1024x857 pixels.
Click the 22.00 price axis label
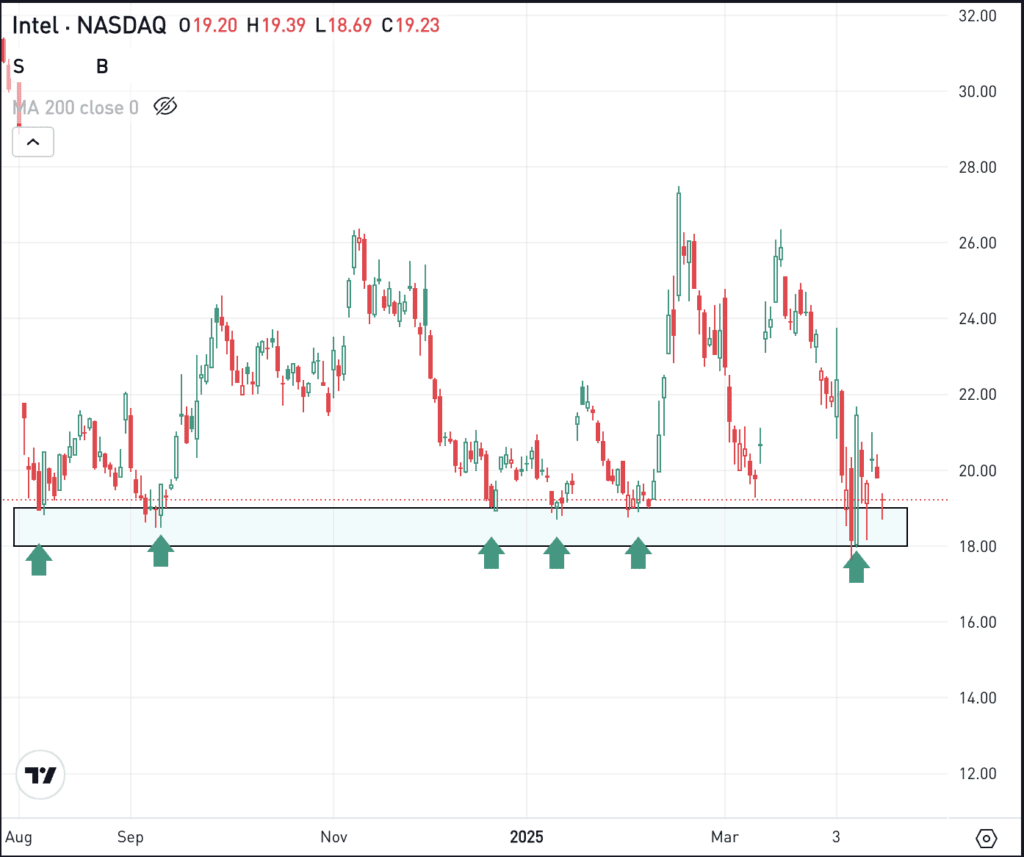977,395
